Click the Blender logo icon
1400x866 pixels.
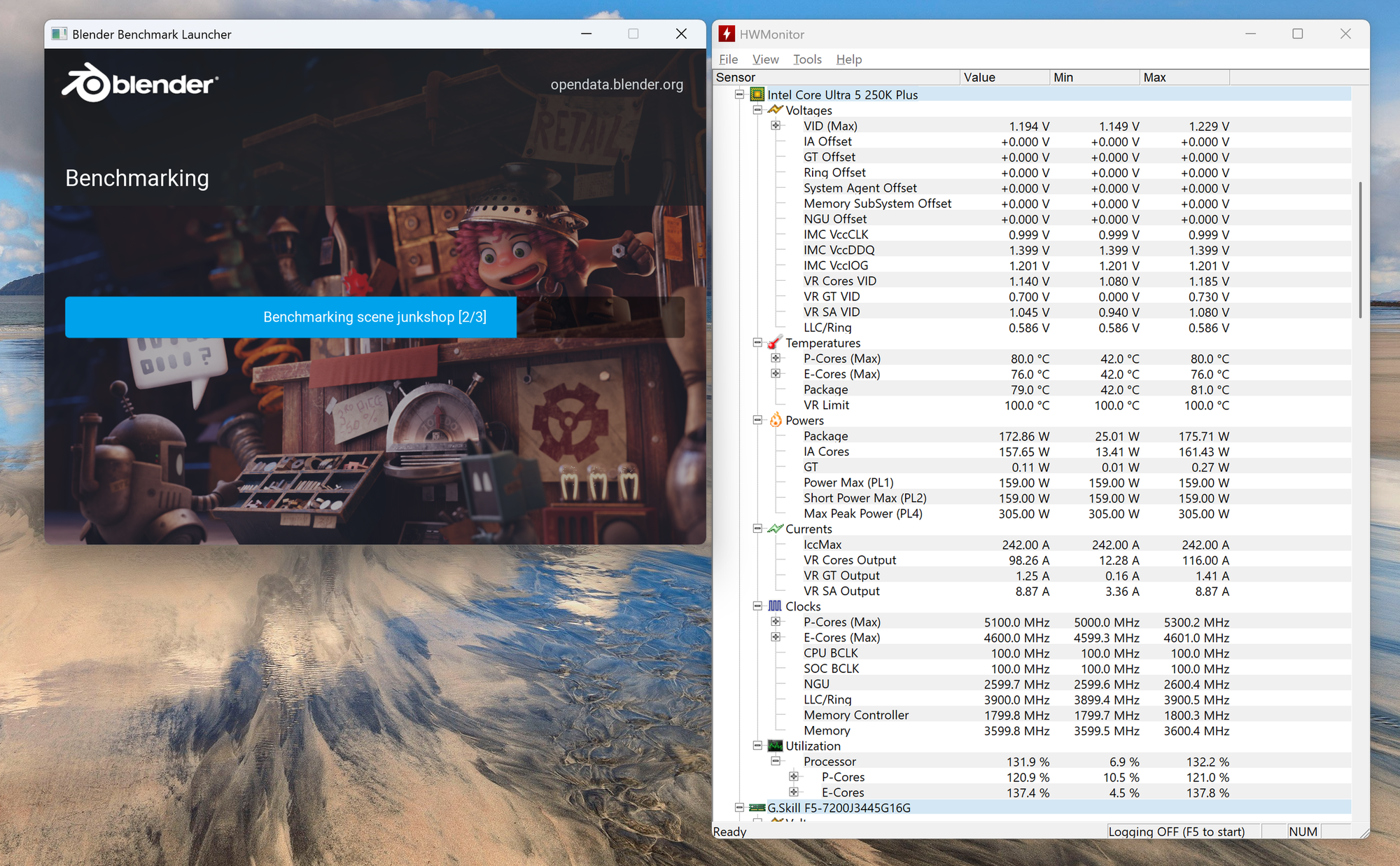(x=87, y=83)
